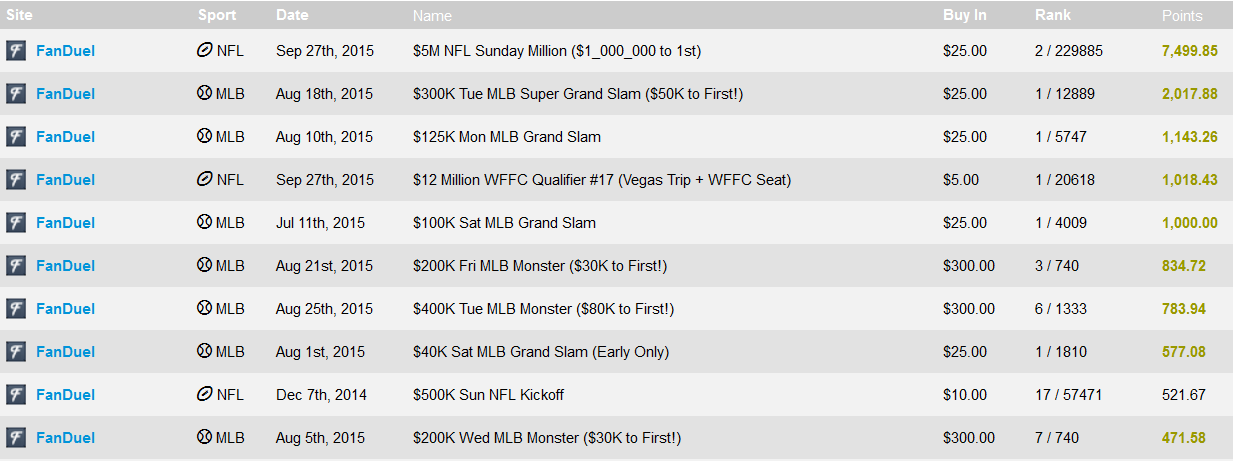Click MLB baseball icon in $400K Tue Monster row
This screenshot has width=1233, height=461.
(205, 308)
